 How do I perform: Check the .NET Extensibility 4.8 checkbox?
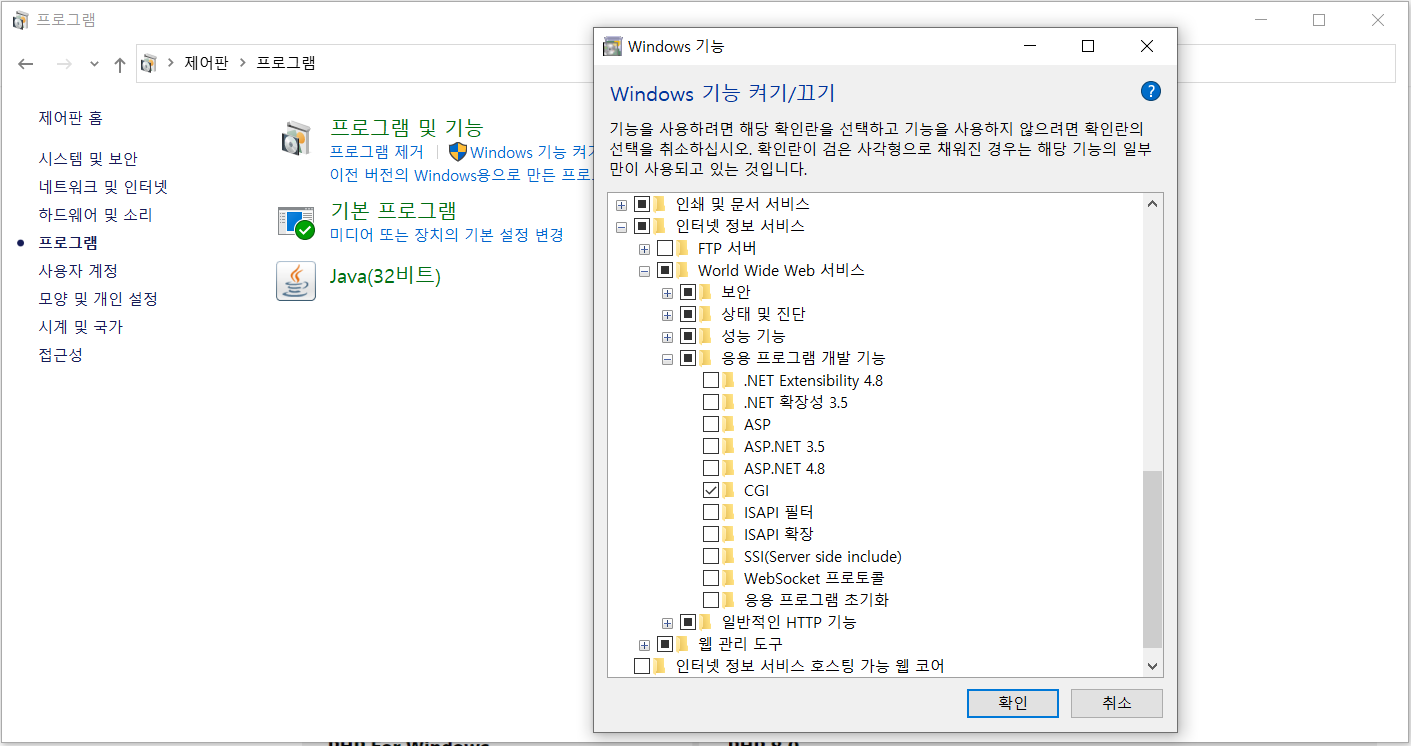tap(711, 380)
